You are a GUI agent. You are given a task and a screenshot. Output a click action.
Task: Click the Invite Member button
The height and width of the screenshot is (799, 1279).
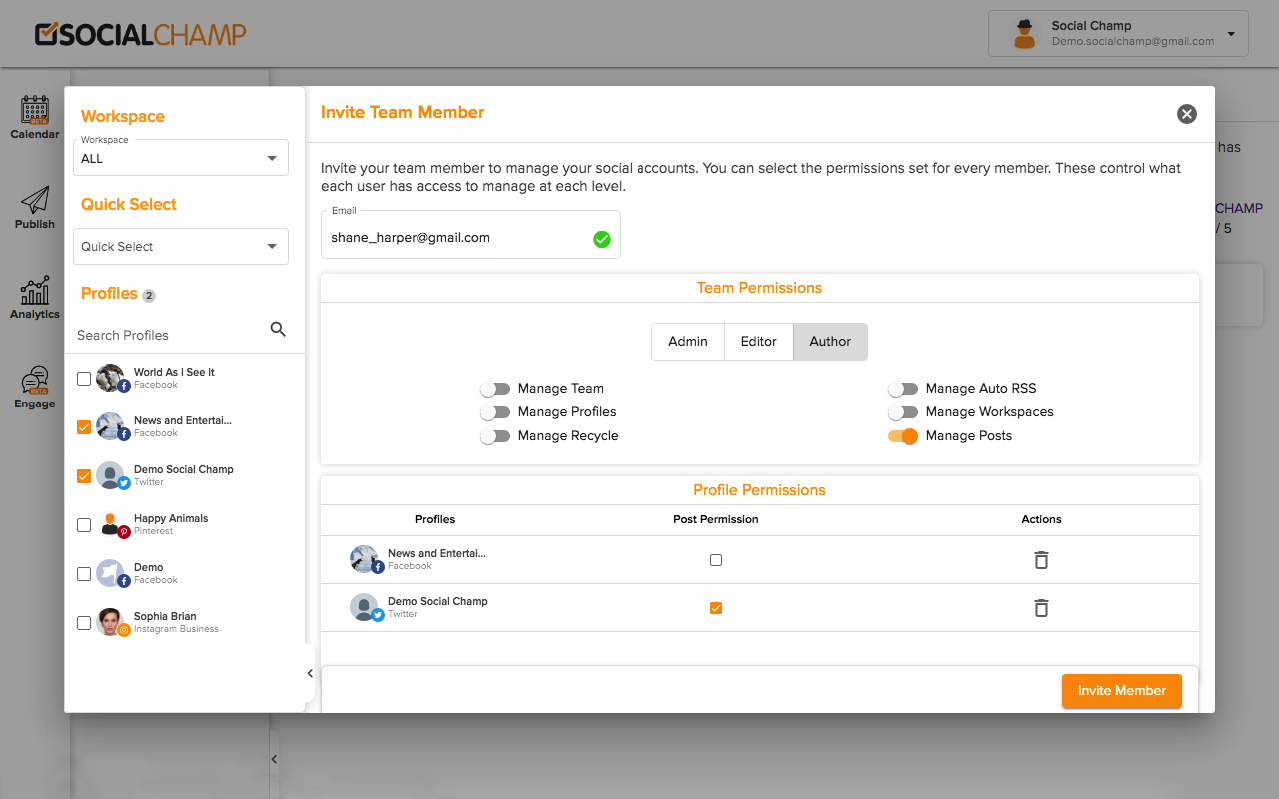click(x=1121, y=691)
